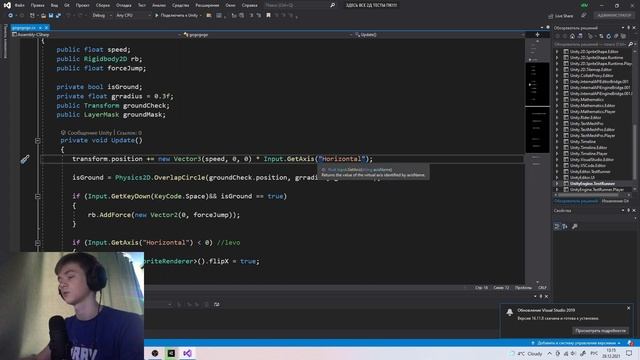Select Unity.TextMeshPro in Solution Explorer
This screenshot has width=640, height=360.
point(586,124)
